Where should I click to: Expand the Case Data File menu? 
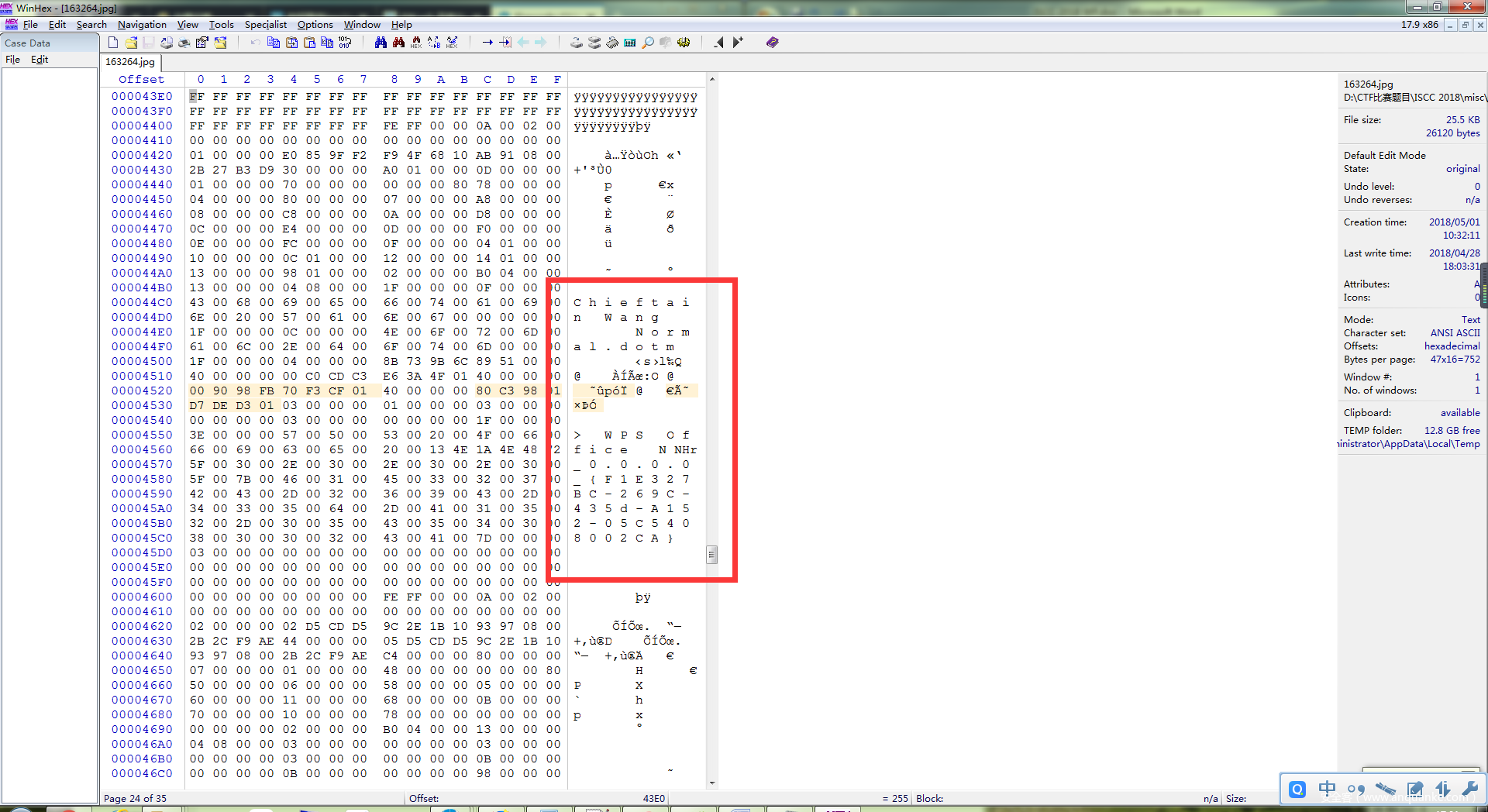pos(13,60)
